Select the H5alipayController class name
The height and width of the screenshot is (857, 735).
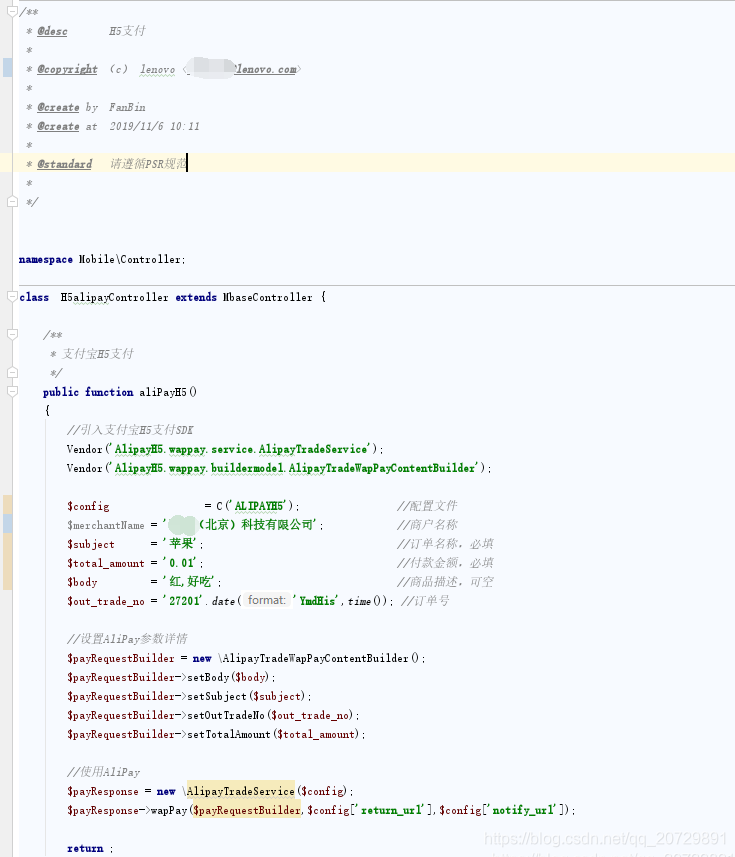[114, 297]
